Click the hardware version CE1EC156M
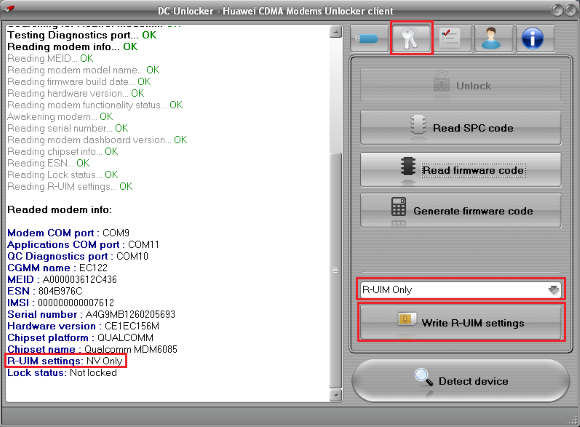The image size is (580, 427). coord(132,326)
